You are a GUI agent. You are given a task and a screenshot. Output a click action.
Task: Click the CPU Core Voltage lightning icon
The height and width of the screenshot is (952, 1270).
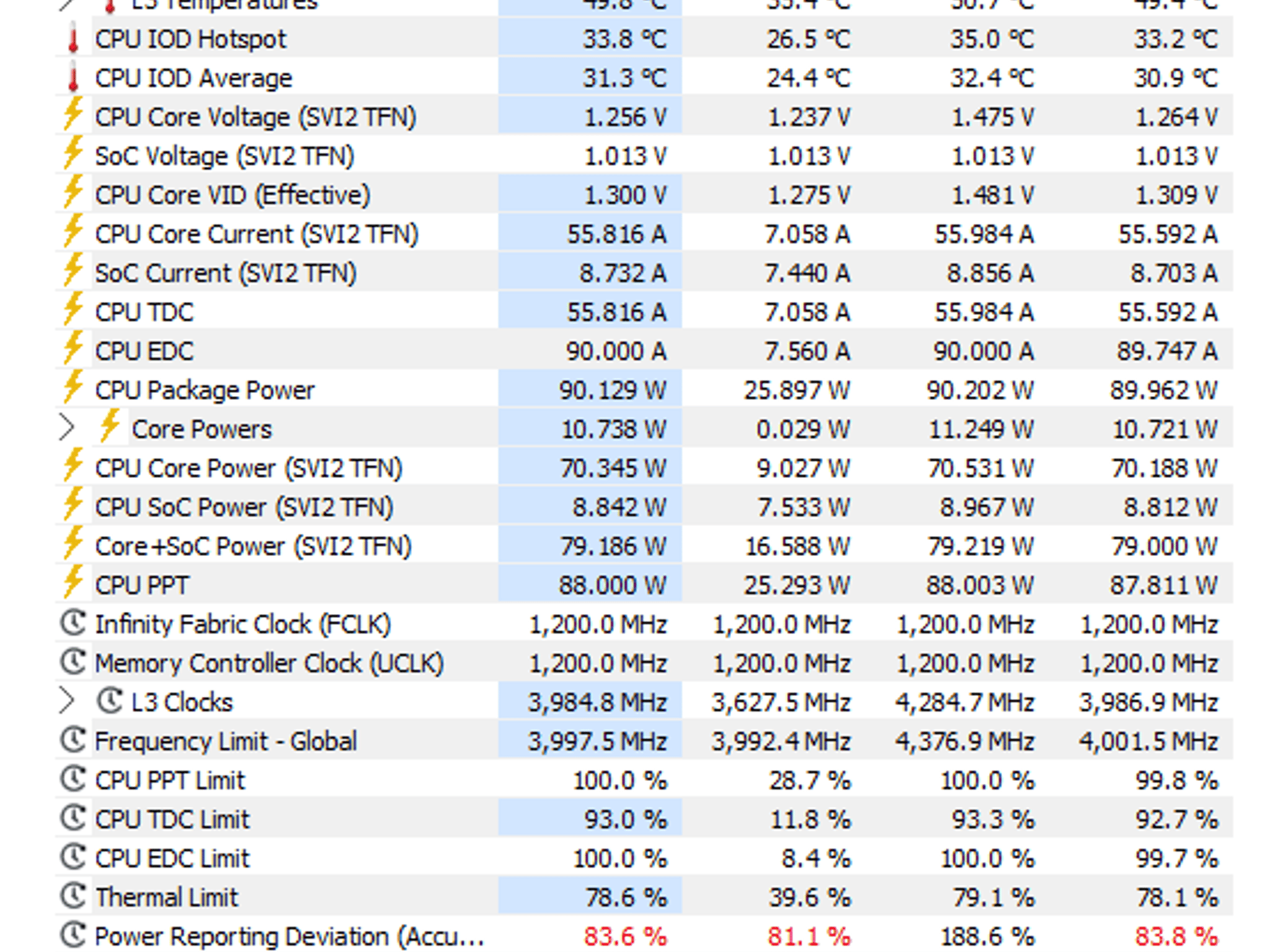[x=73, y=115]
